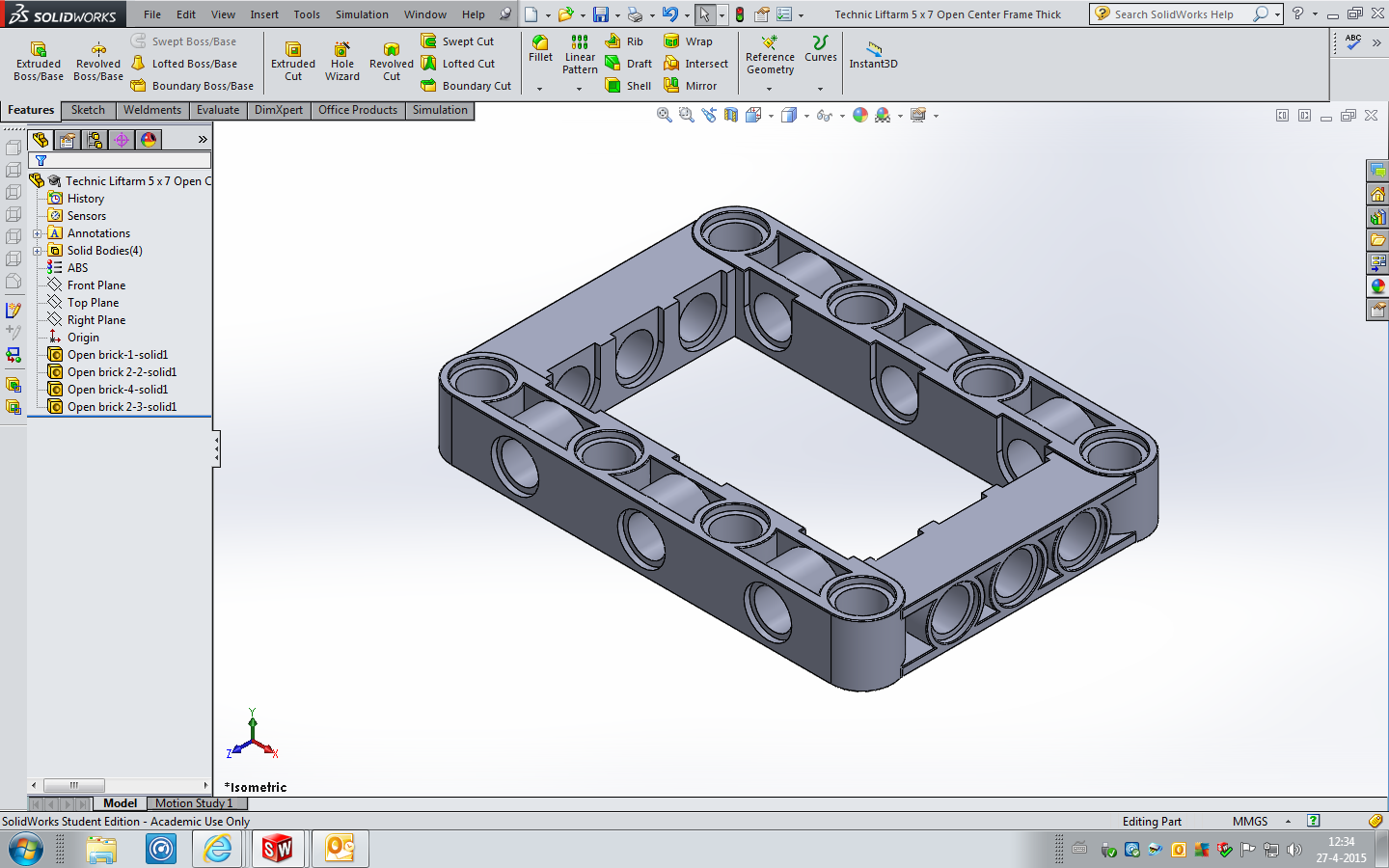Select the Shell feature tool
The width and height of the screenshot is (1389, 868).
[x=628, y=86]
